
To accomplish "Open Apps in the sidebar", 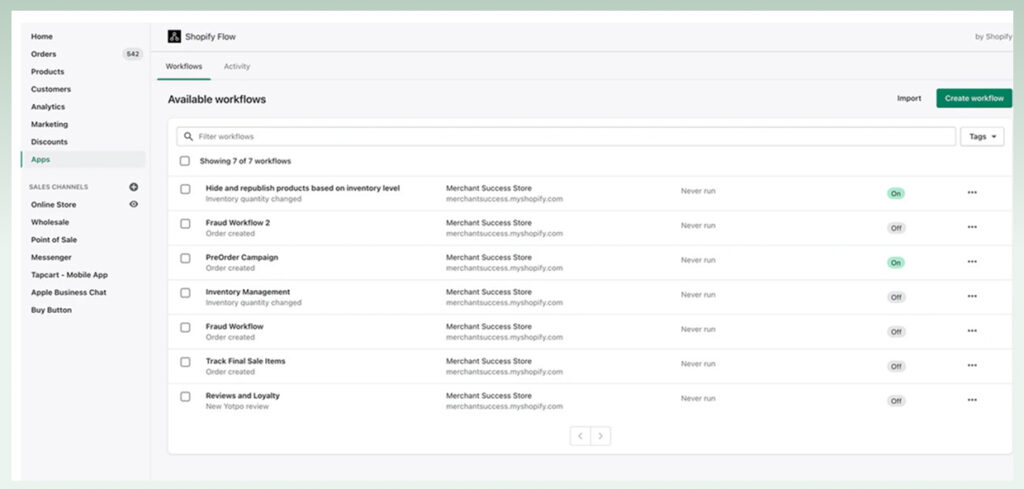I will pos(83,159).
